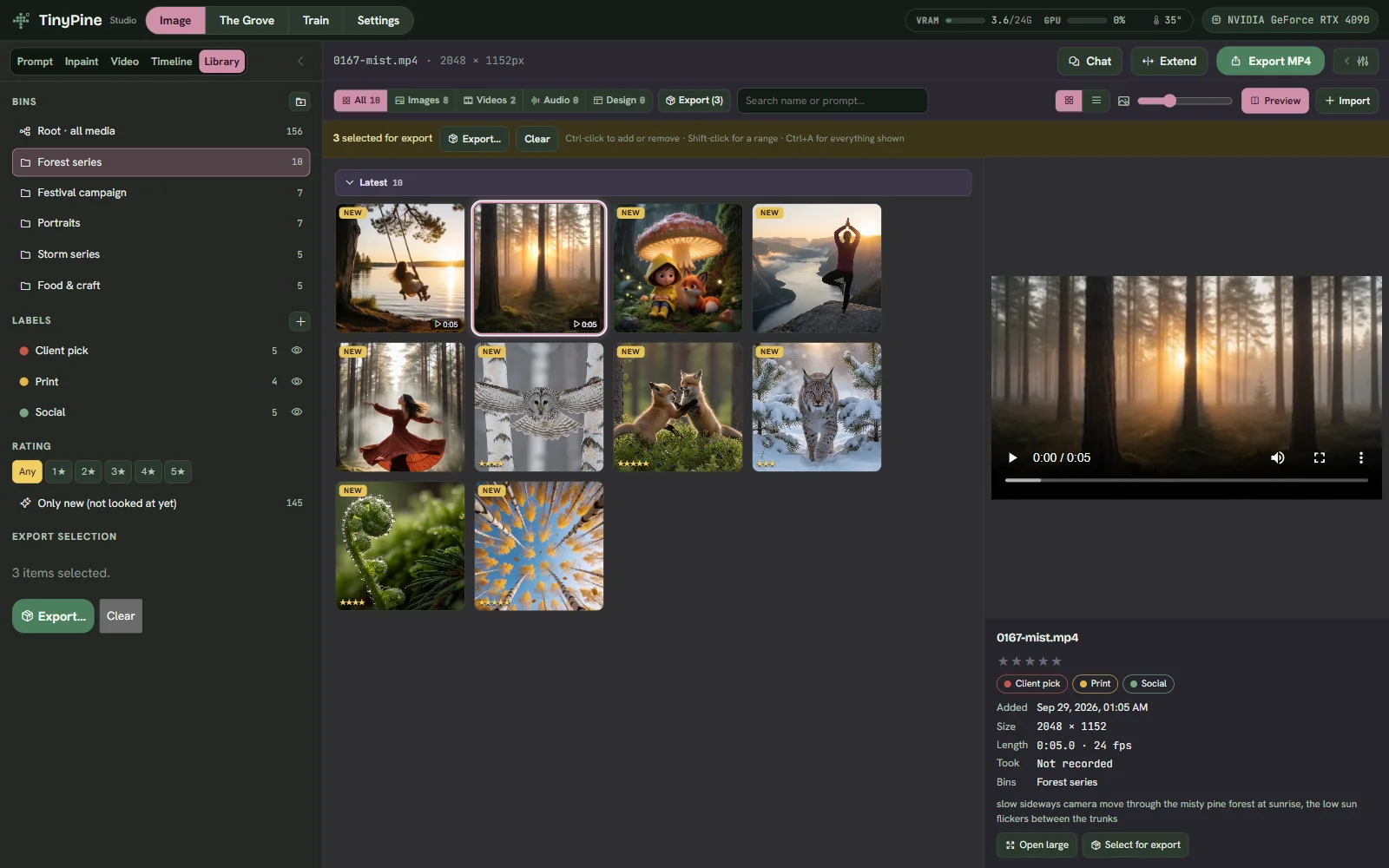
Task: Click Open large button
Action: coord(1037,845)
